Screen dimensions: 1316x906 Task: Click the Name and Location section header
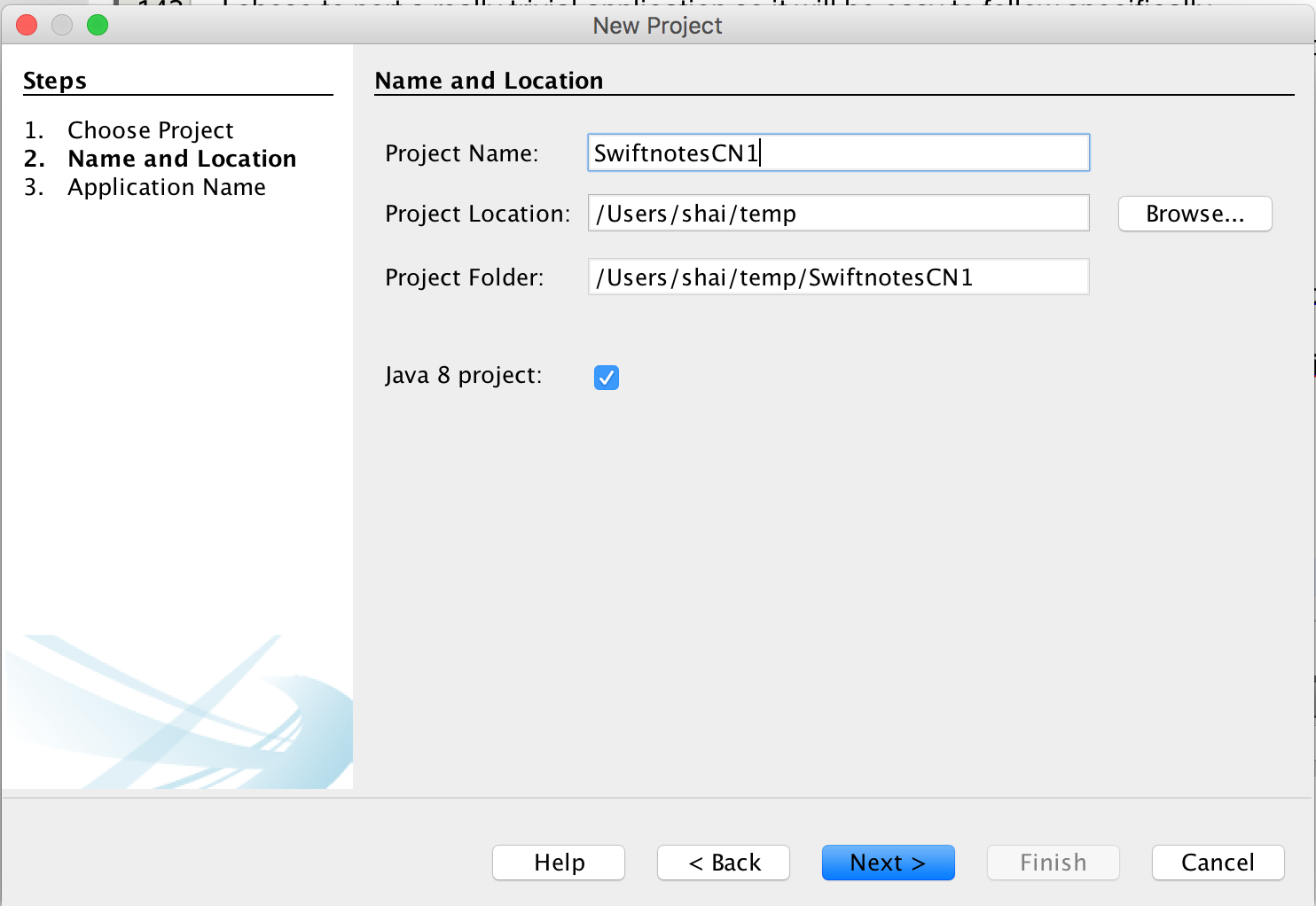tap(490, 80)
